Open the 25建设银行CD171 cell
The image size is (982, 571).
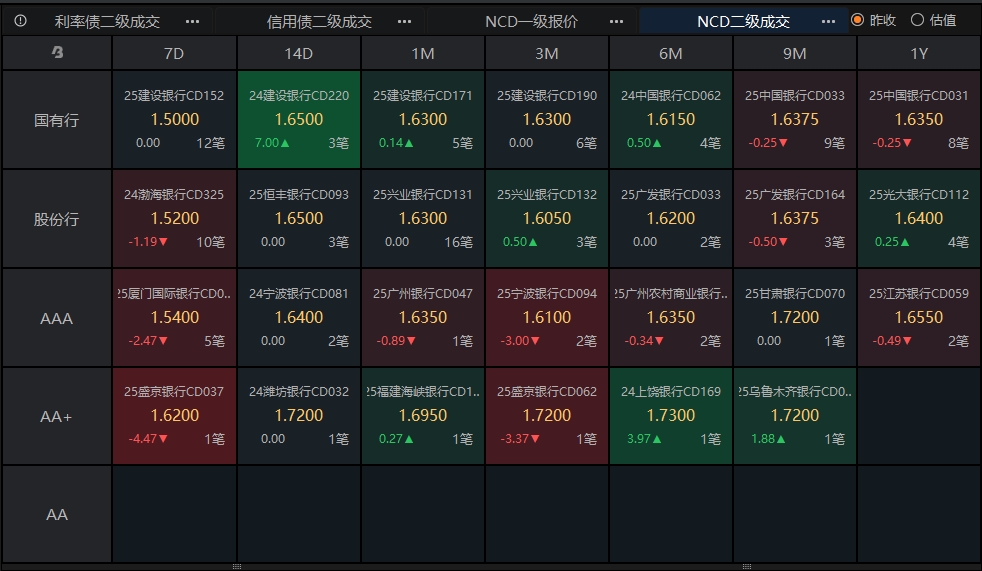tap(423, 120)
